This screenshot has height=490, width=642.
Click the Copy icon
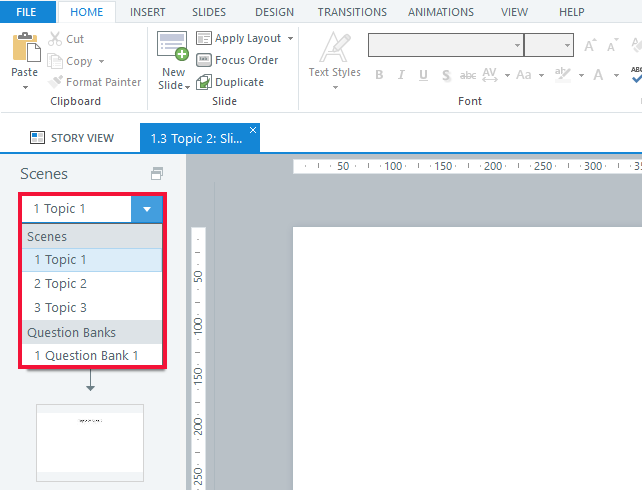click(x=55, y=61)
